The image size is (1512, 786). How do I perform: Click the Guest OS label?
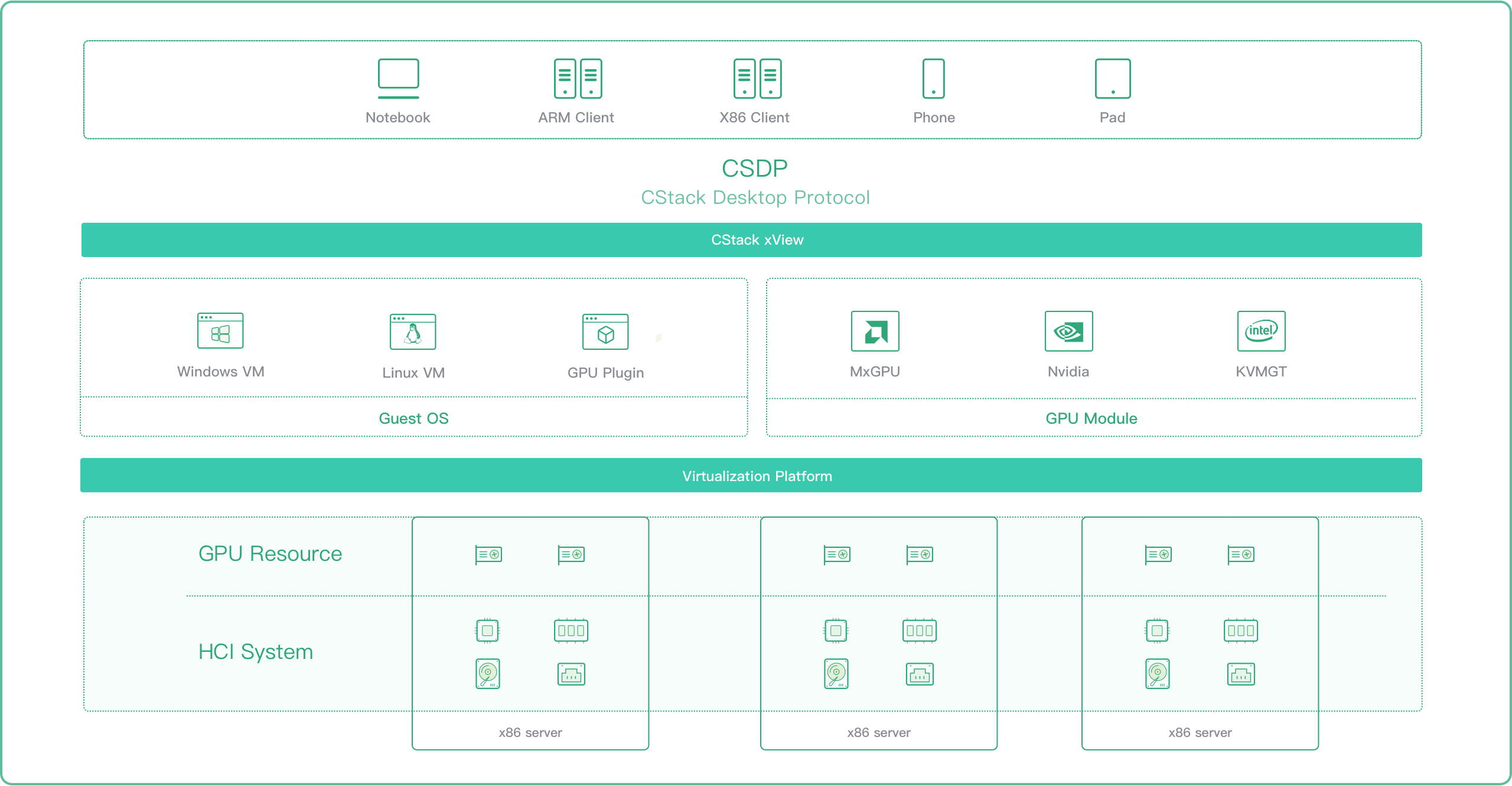pos(413,418)
